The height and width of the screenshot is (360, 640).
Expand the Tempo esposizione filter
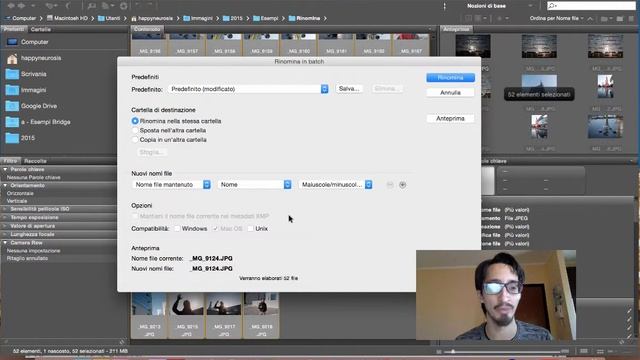coord(5,218)
